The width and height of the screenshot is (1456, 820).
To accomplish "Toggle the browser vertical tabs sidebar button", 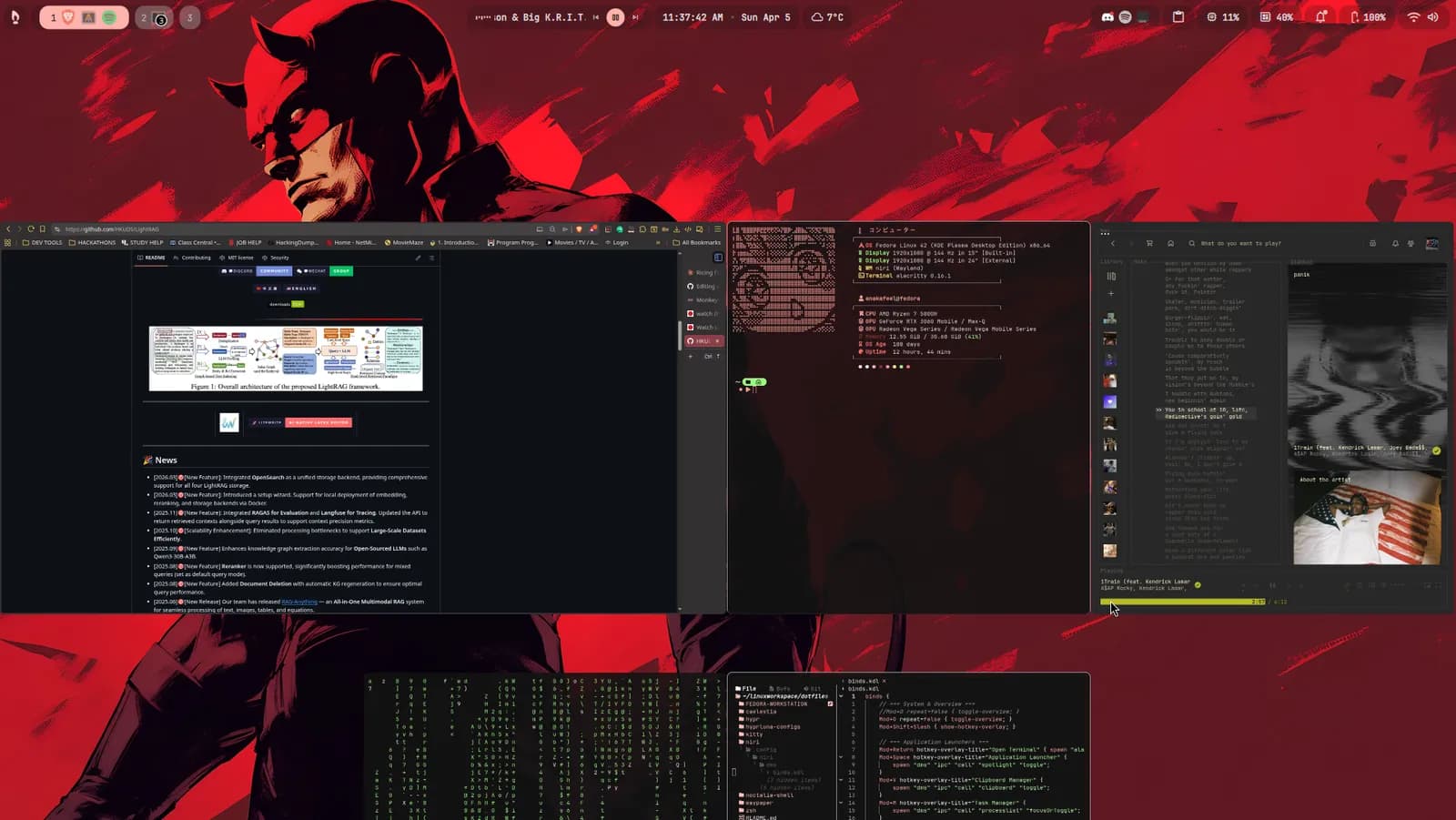I will (x=718, y=258).
